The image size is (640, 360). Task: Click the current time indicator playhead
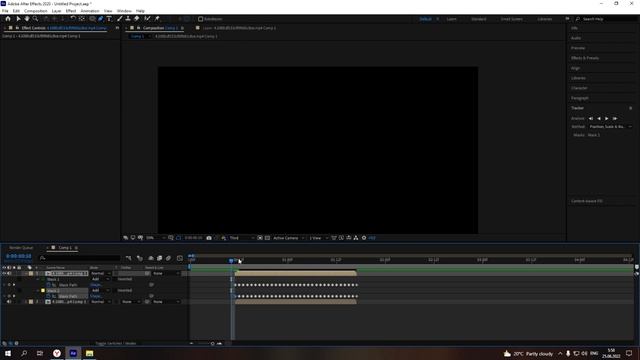[231, 260]
